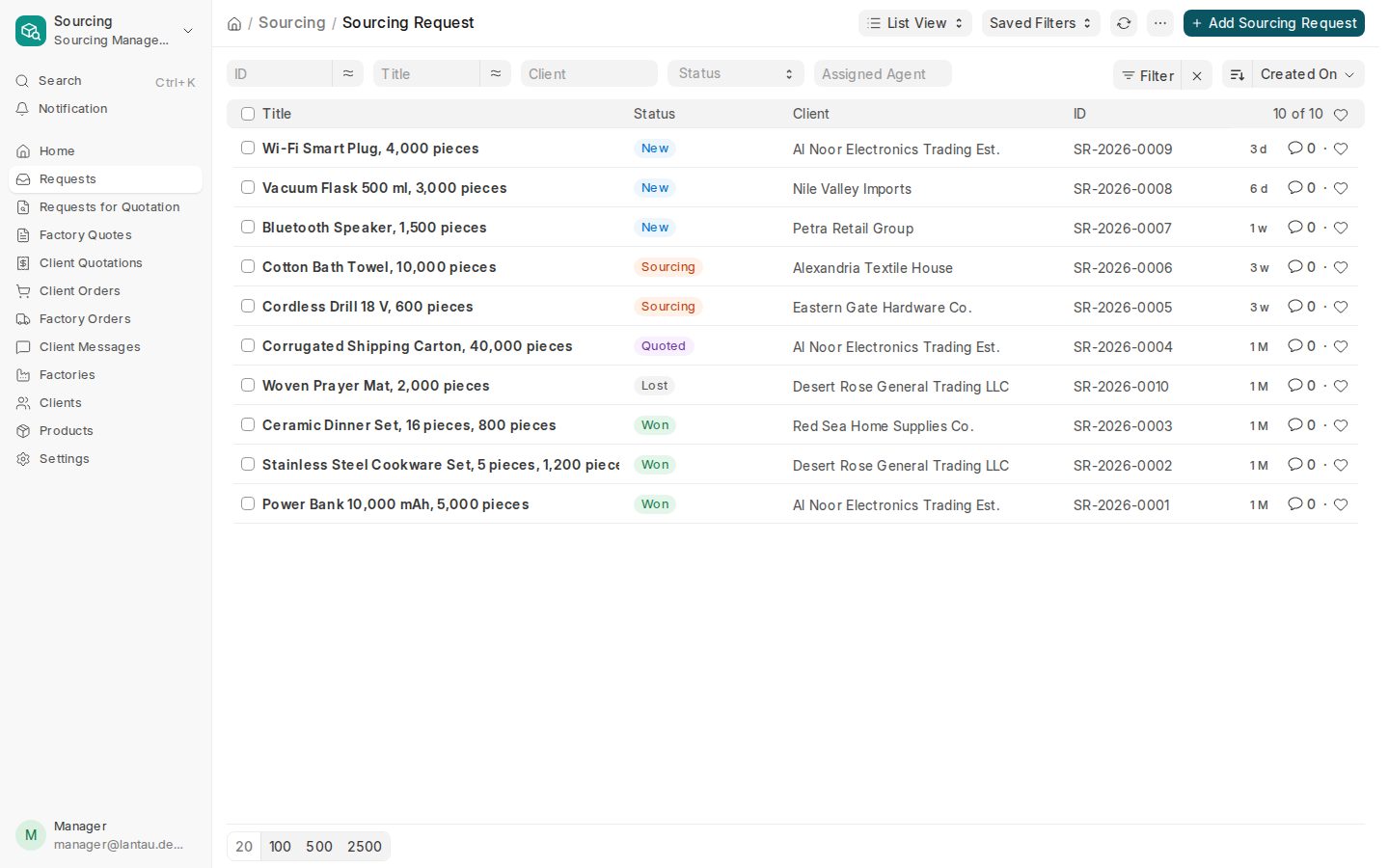1389x868 pixels.
Task: Like the Vacuum Flask request heart
Action: pos(1341,188)
